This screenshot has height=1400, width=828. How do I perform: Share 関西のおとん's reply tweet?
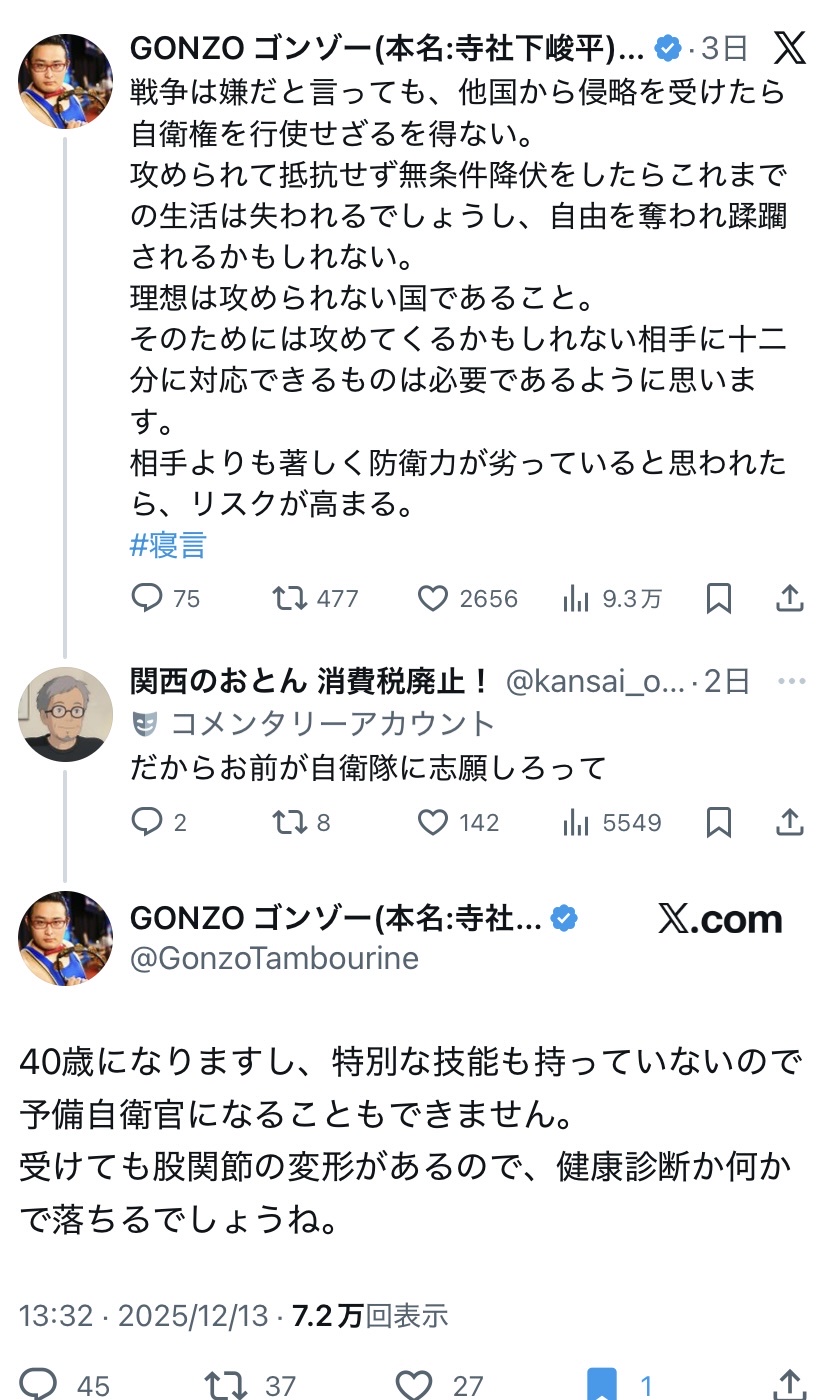790,822
